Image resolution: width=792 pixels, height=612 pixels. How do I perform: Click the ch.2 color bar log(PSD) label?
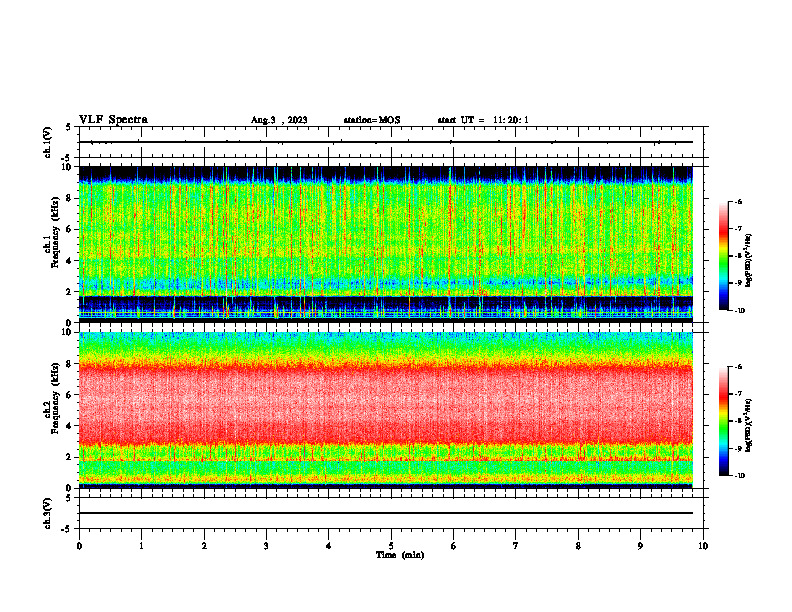[x=748, y=425]
